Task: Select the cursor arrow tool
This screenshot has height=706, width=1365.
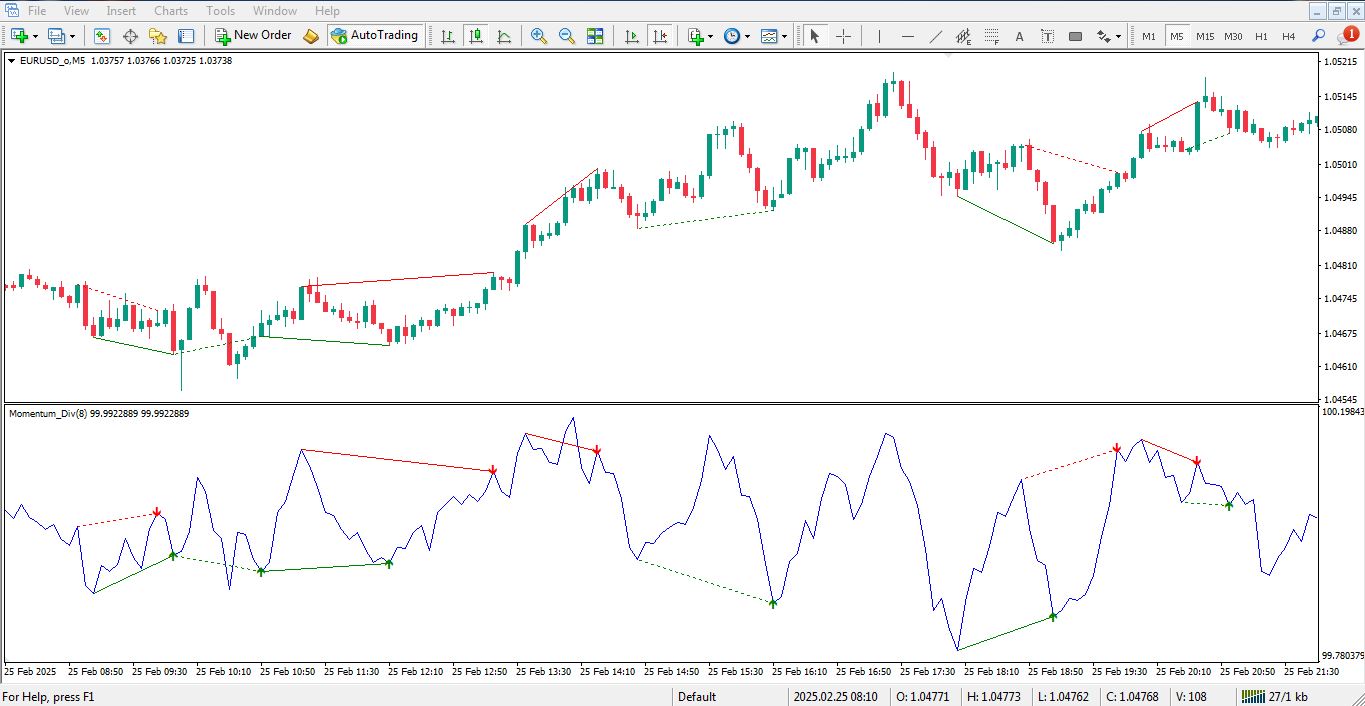Action: 814,36
